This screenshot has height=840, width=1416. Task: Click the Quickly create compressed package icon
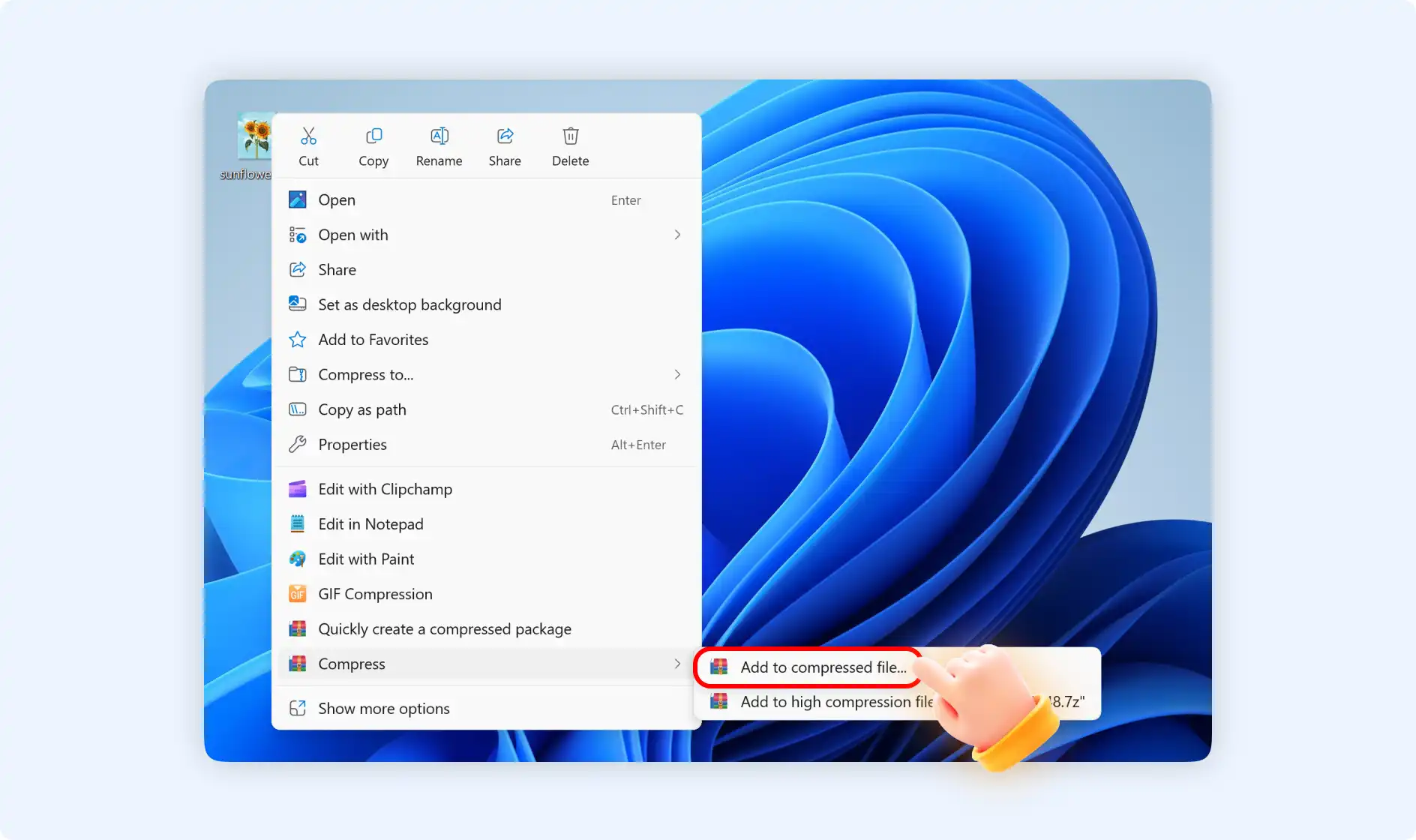pos(298,628)
